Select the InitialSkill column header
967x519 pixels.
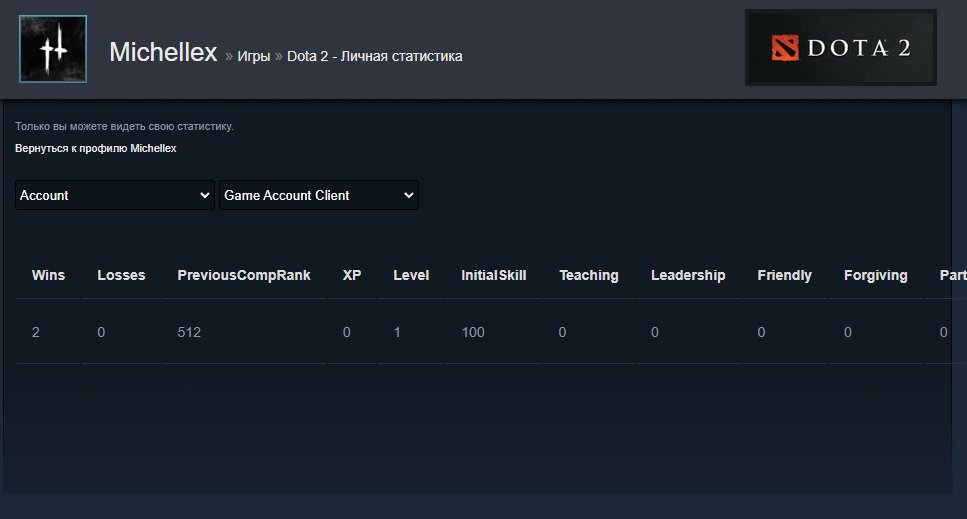(493, 275)
